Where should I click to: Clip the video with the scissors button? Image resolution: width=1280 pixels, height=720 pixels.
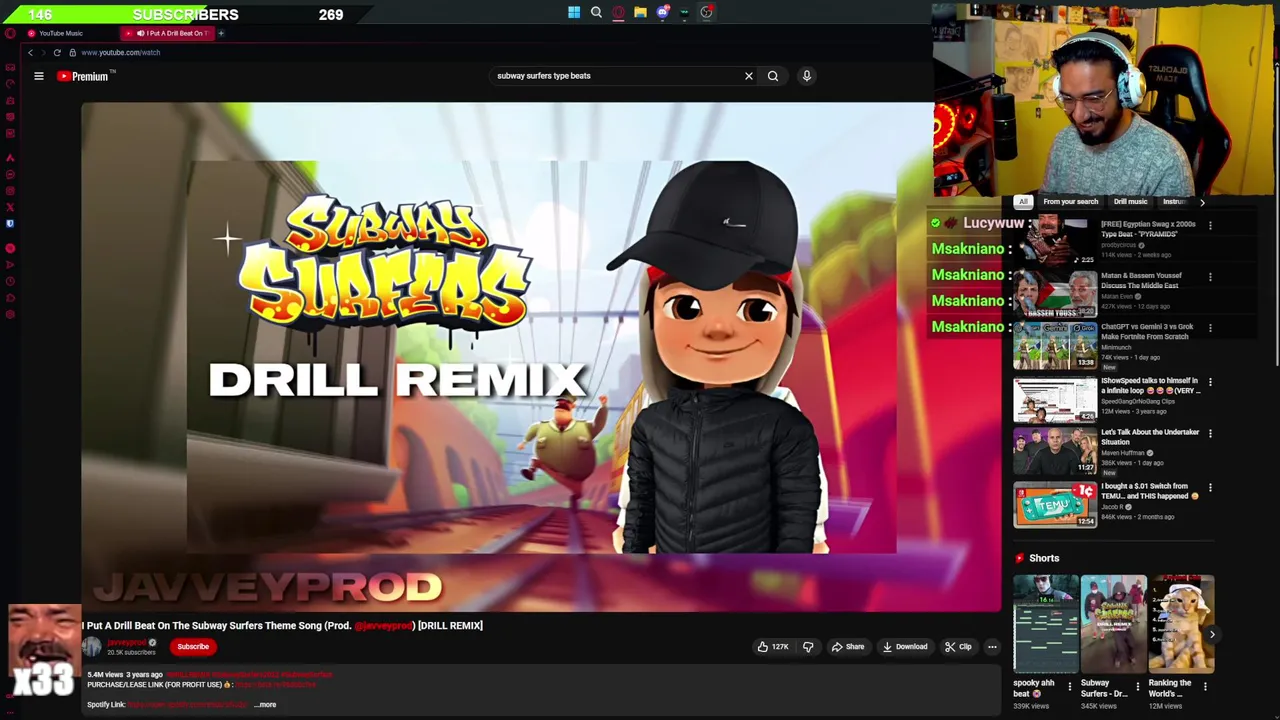tap(958, 647)
